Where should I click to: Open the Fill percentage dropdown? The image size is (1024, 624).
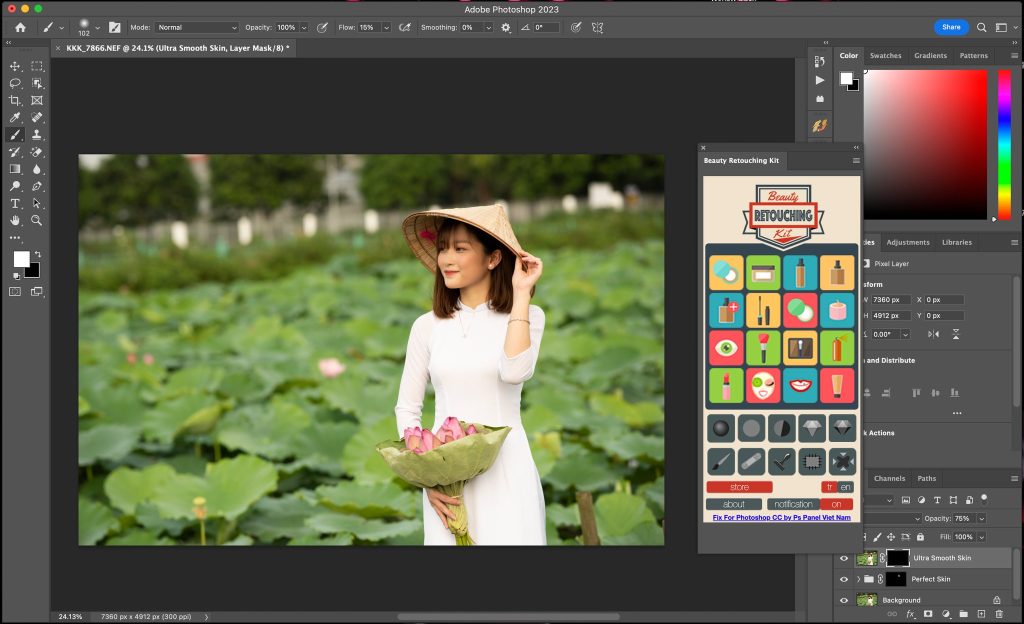click(x=981, y=537)
